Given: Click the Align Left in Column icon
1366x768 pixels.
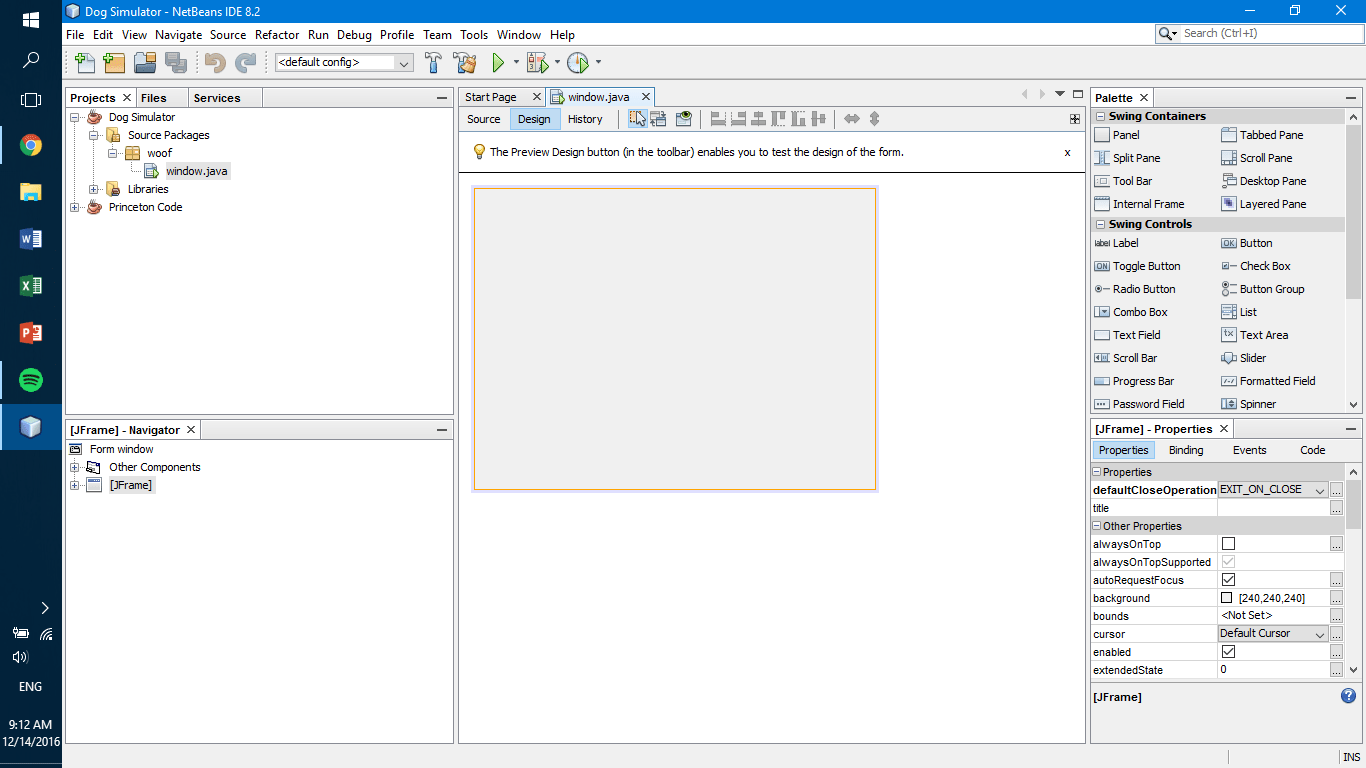Looking at the screenshot, I should pos(718,119).
